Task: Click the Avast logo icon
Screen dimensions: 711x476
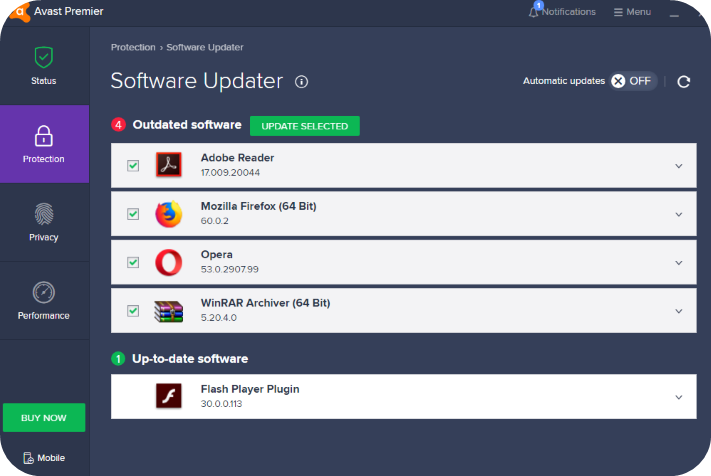Action: tap(19, 11)
